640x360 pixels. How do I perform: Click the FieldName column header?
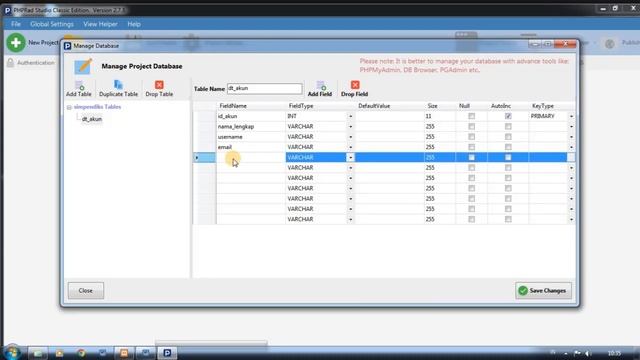click(233, 106)
